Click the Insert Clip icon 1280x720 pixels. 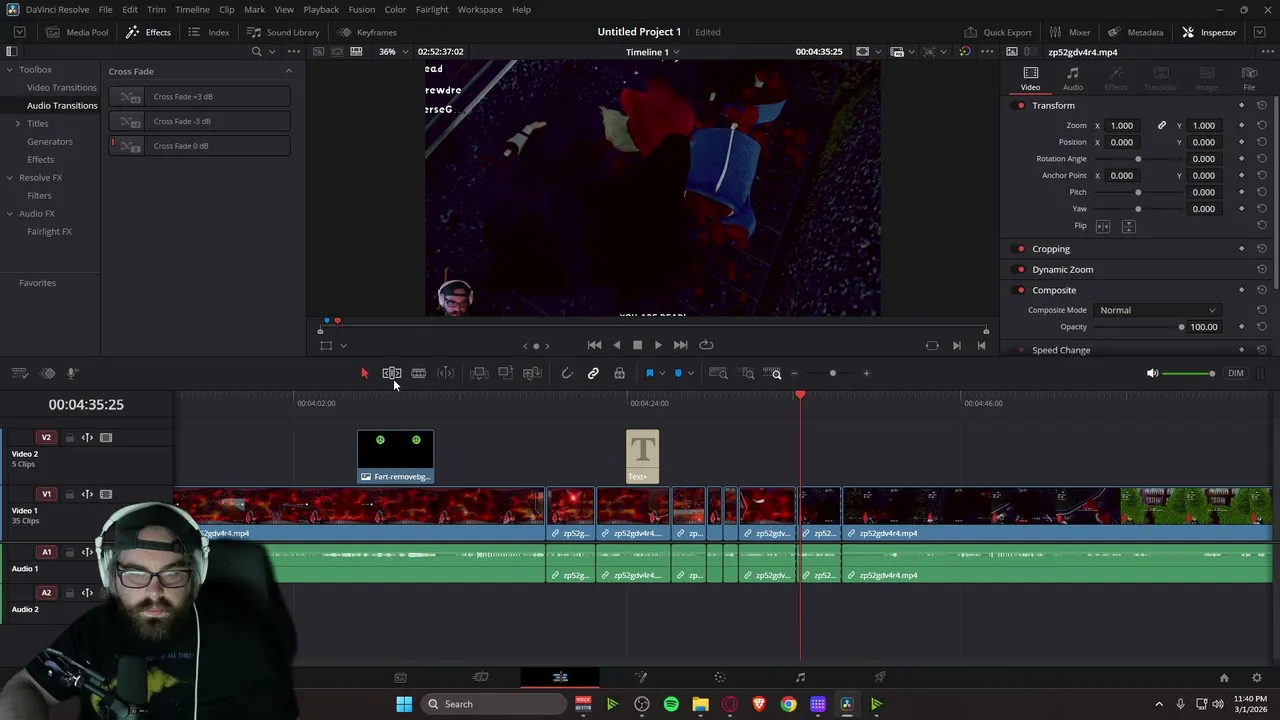(479, 373)
